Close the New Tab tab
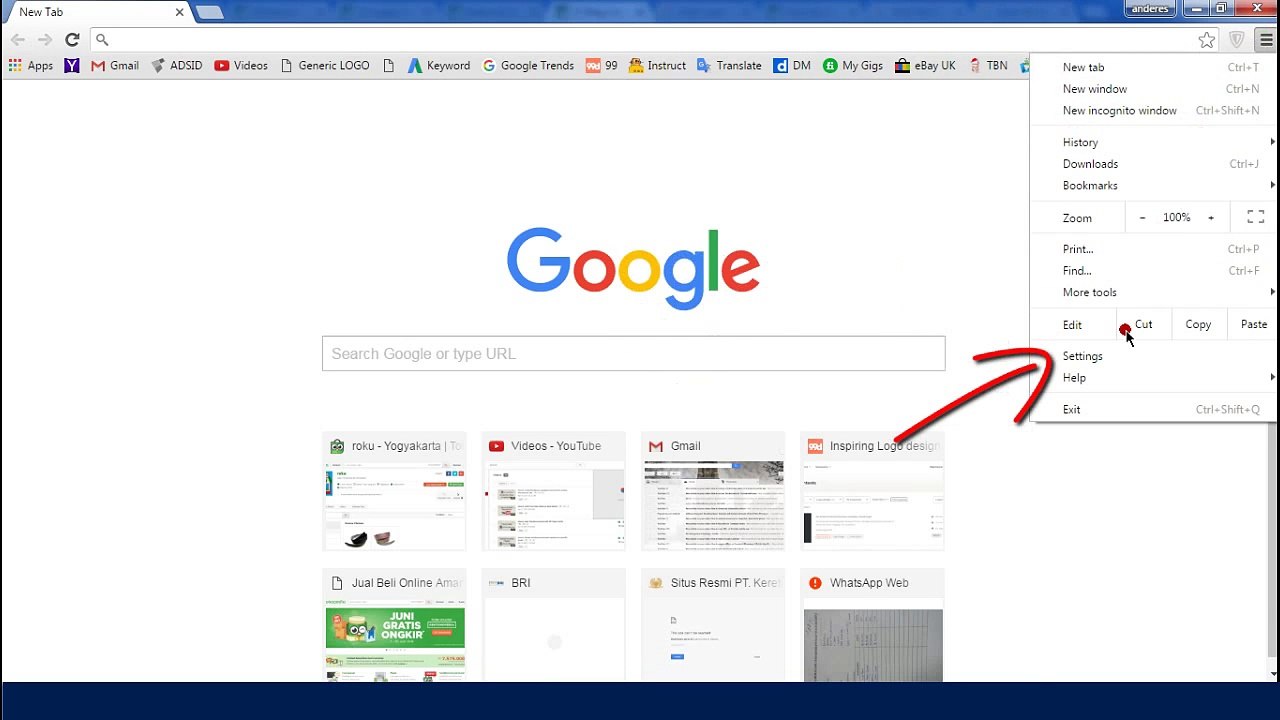 (x=180, y=12)
